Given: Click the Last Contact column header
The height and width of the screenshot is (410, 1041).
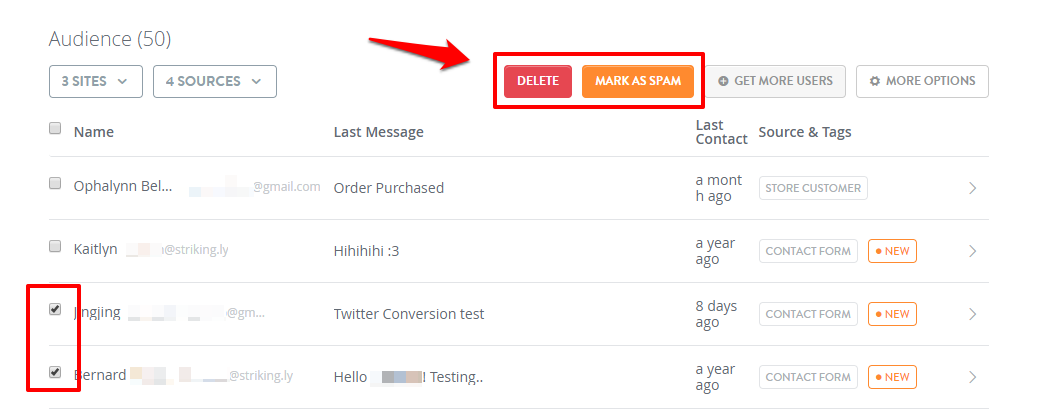Looking at the screenshot, I should [721, 132].
